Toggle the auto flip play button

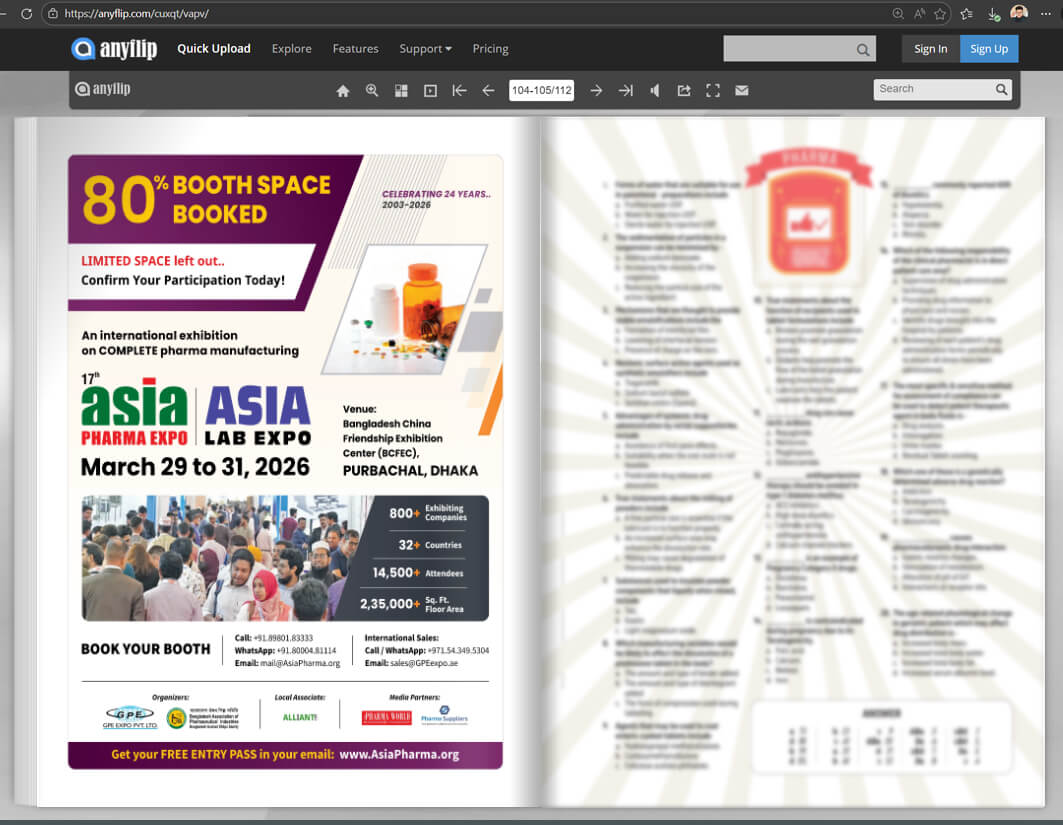(430, 91)
